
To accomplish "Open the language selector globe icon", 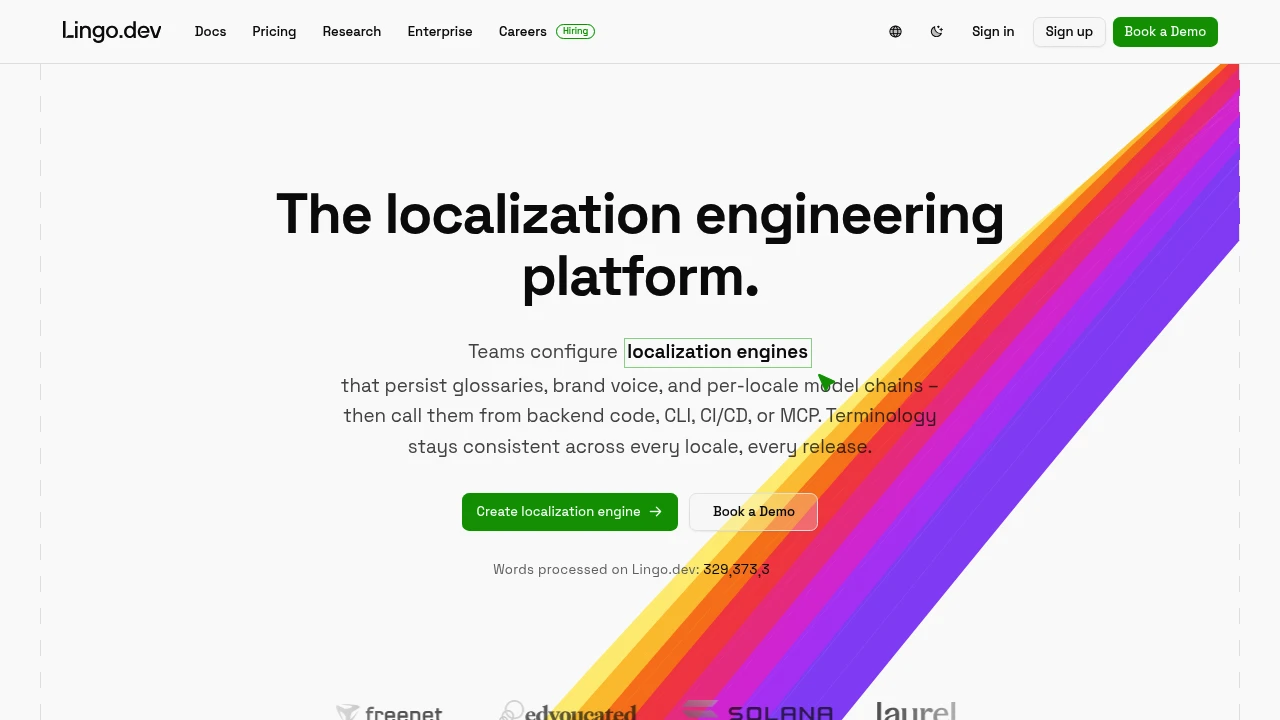I will click(x=895, y=32).
